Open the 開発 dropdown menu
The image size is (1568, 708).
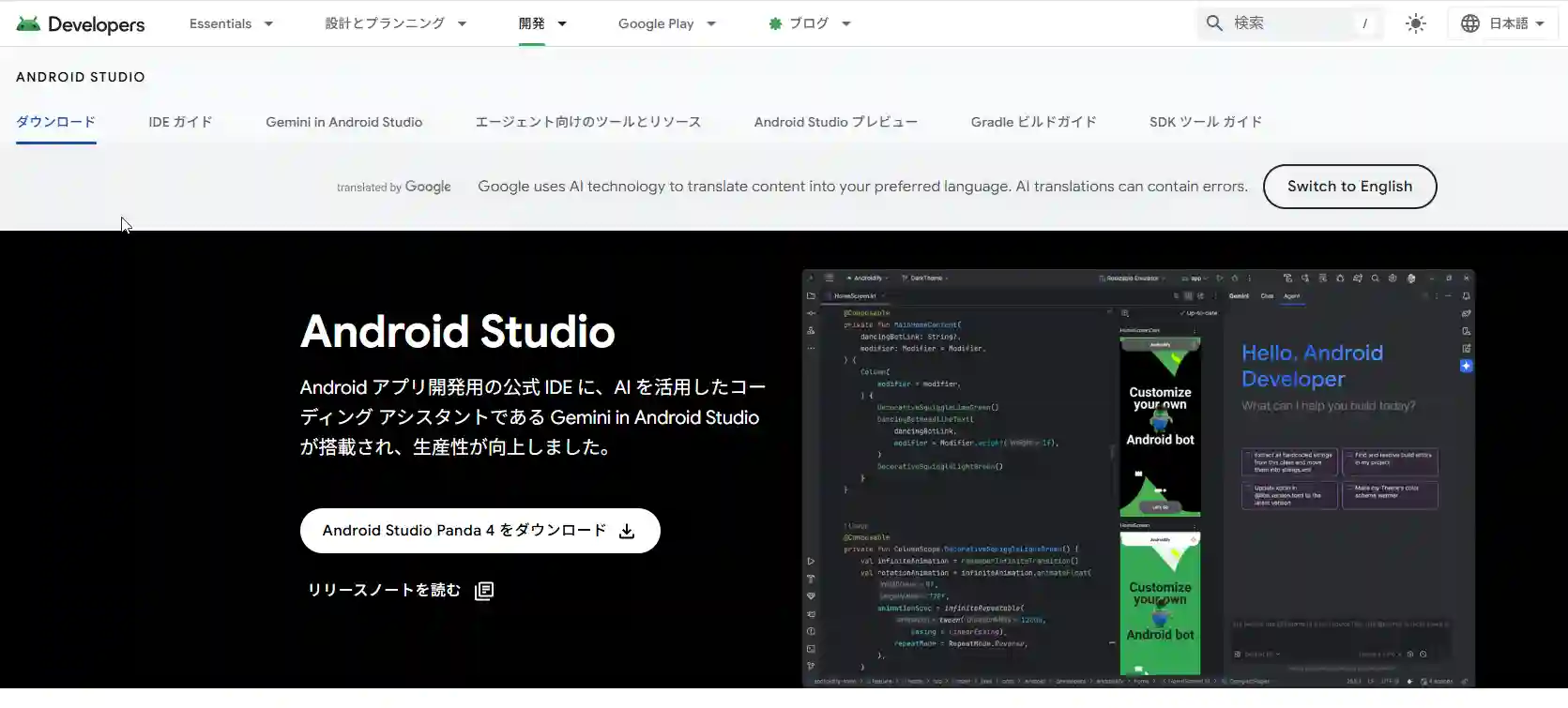pos(543,23)
